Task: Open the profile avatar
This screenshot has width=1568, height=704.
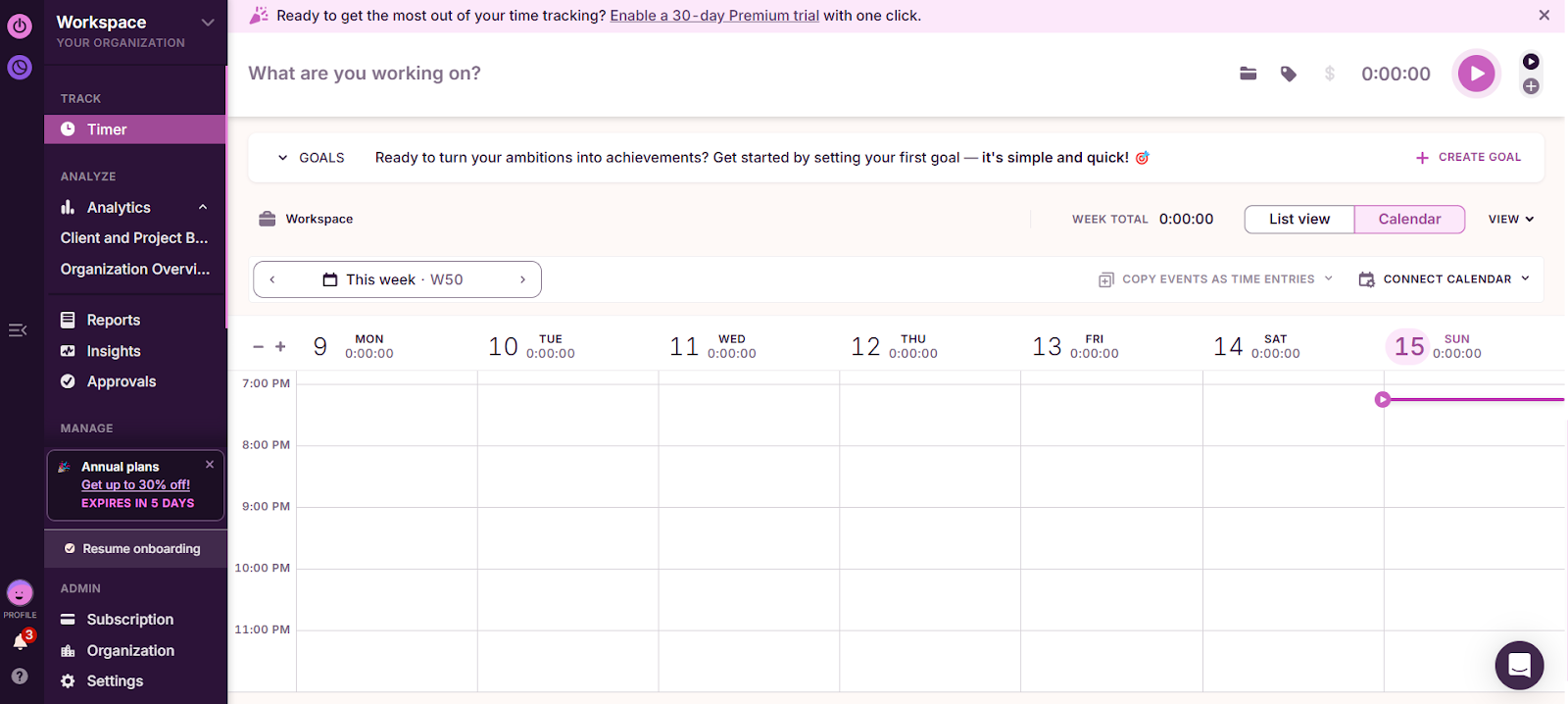Action: [x=20, y=593]
